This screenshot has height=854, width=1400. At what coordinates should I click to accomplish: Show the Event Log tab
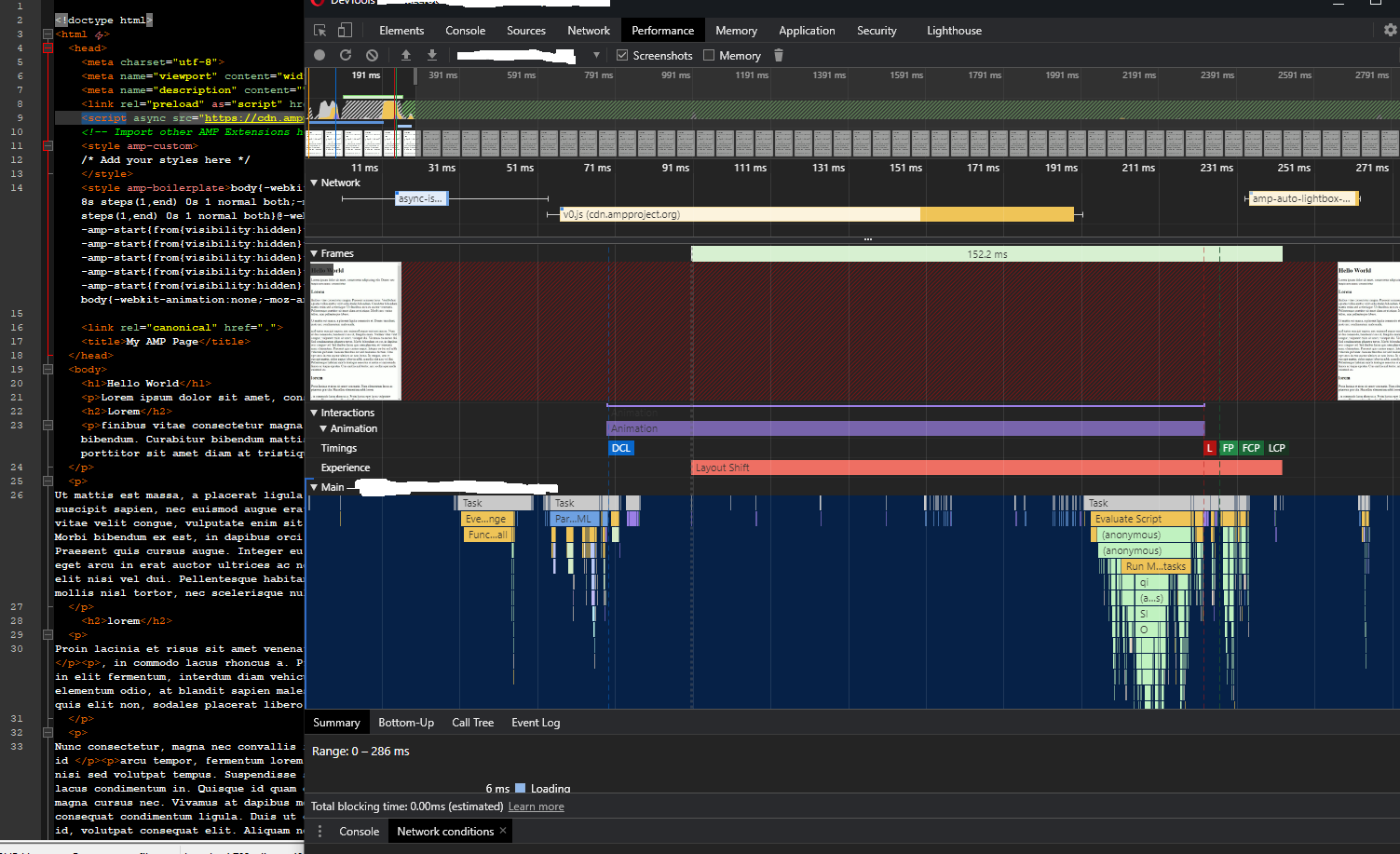point(536,723)
